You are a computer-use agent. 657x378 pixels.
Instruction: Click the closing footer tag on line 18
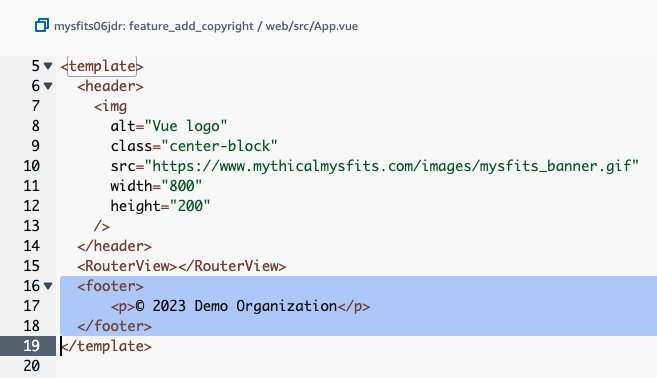(114, 326)
